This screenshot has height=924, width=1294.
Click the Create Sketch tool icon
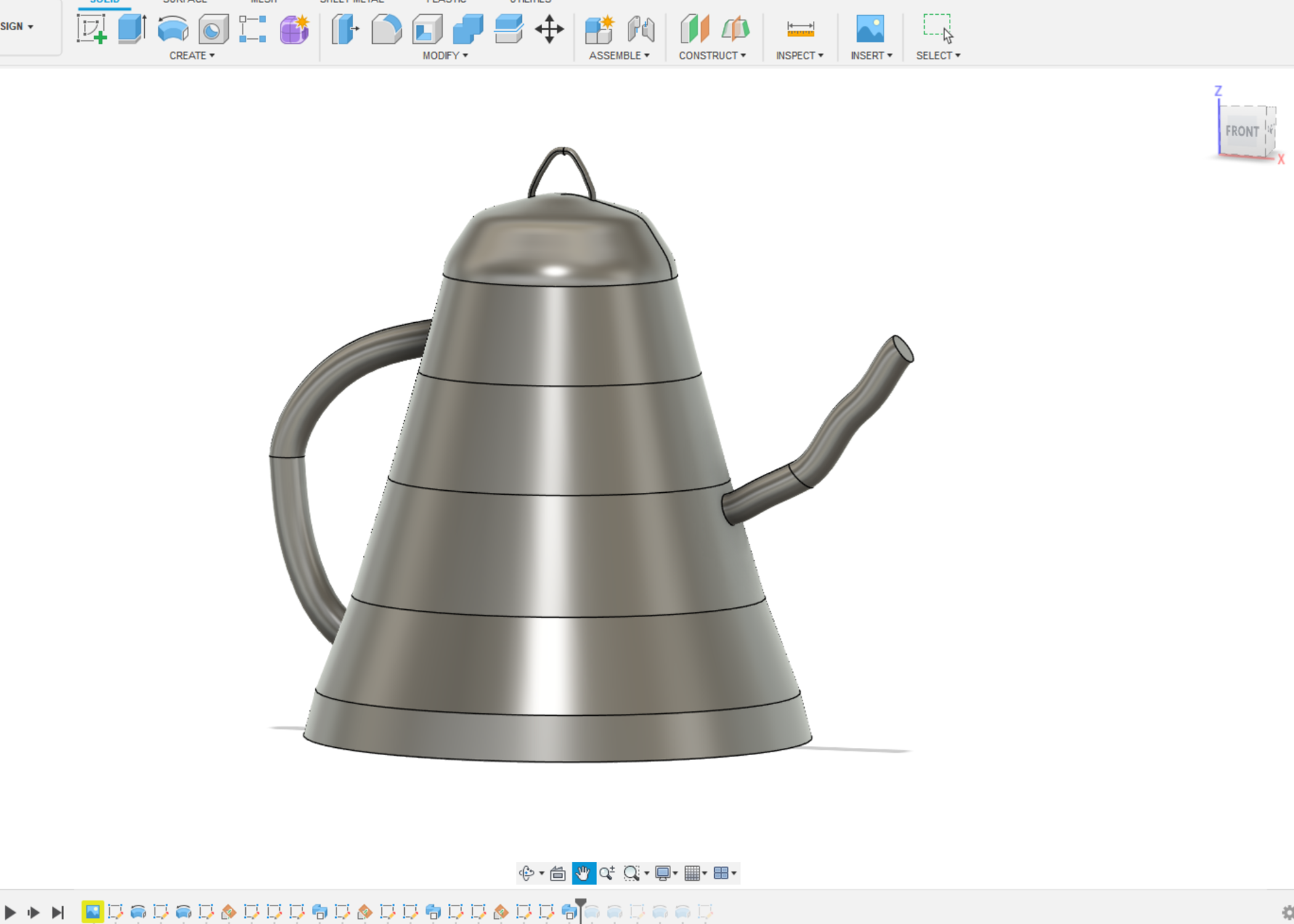(91, 29)
